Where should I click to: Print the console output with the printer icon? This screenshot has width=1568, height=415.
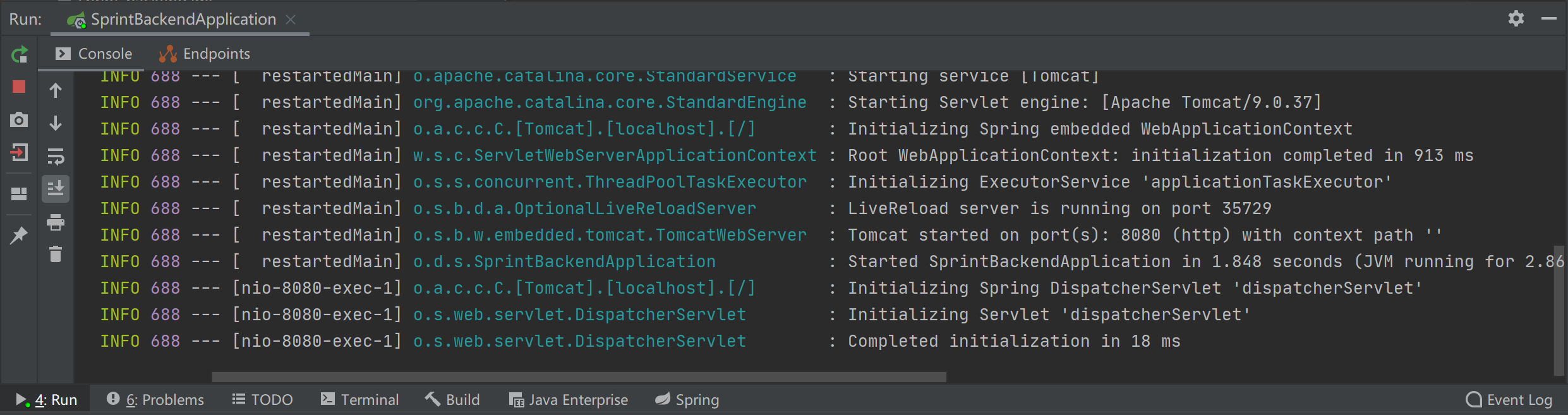pyautogui.click(x=56, y=222)
